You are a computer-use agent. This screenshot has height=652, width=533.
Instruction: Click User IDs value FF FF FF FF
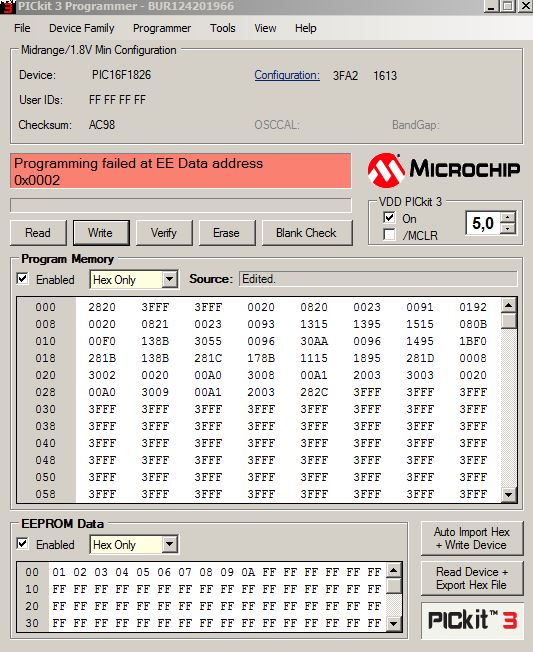tap(117, 100)
